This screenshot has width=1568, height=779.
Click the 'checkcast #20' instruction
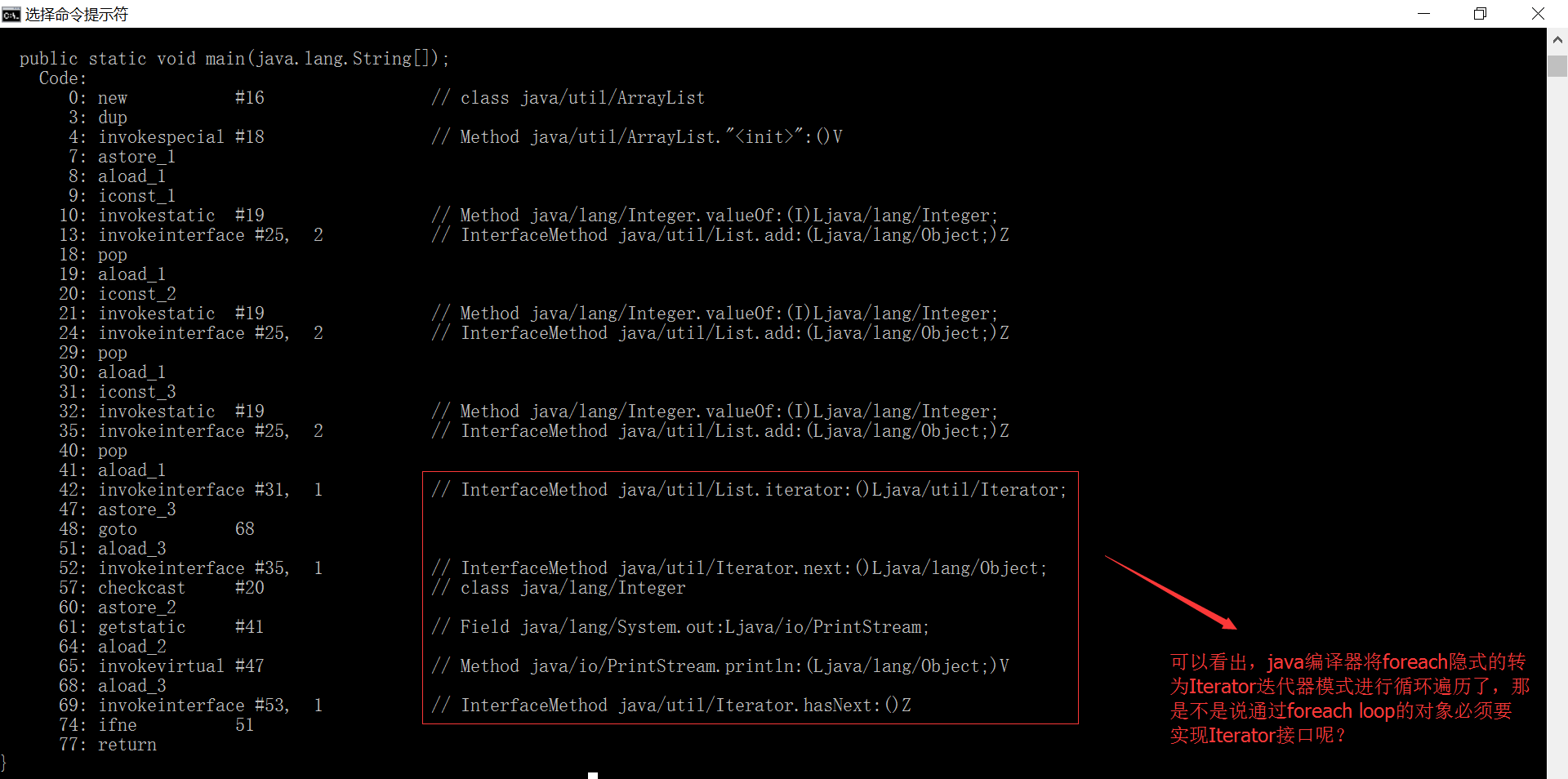(x=180, y=588)
